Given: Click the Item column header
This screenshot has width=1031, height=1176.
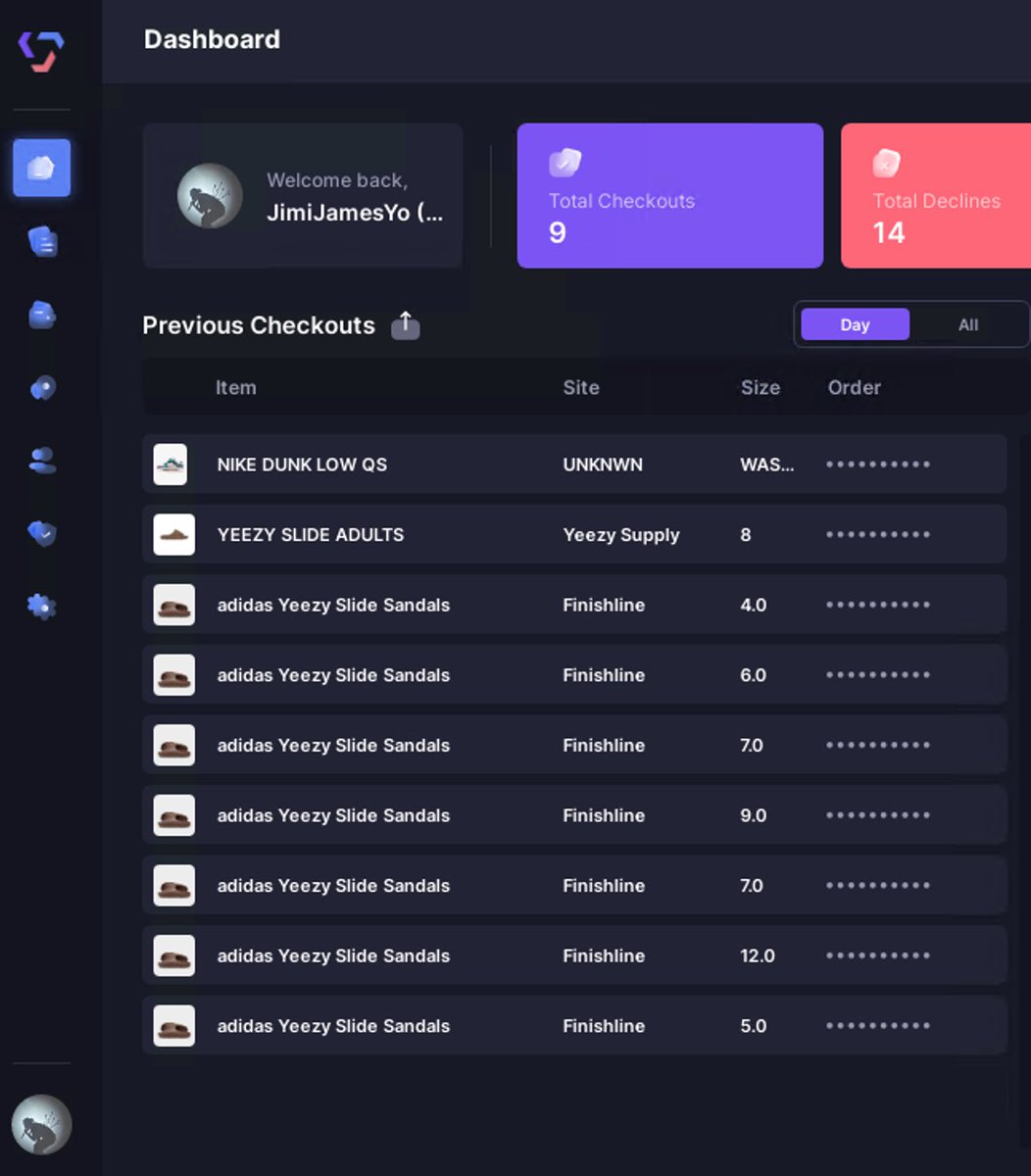Looking at the screenshot, I should point(236,387).
